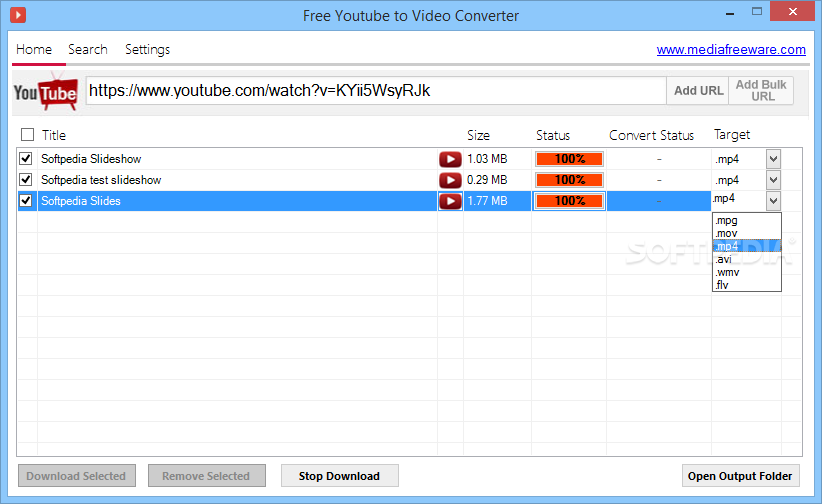The image size is (822, 504).
Task: Click into the YouTube URL input field
Action: pyautogui.click(x=376, y=91)
